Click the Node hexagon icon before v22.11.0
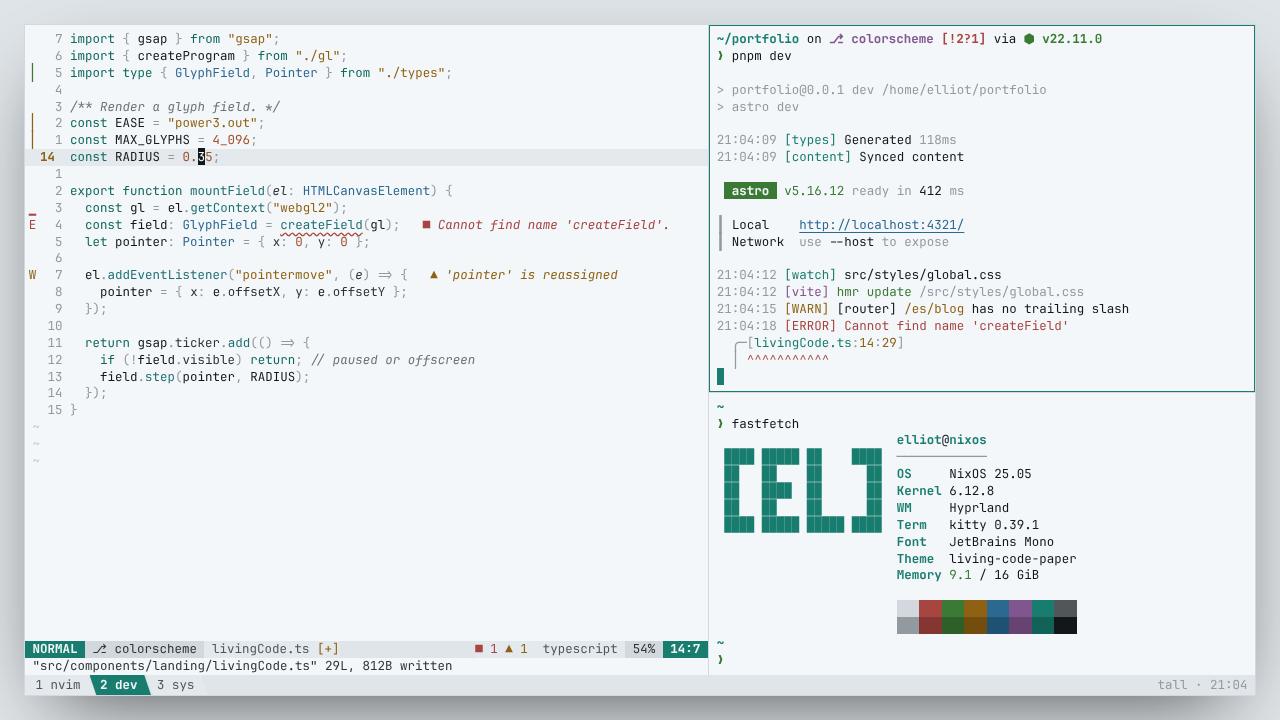1280x720 pixels. pos(1028,39)
